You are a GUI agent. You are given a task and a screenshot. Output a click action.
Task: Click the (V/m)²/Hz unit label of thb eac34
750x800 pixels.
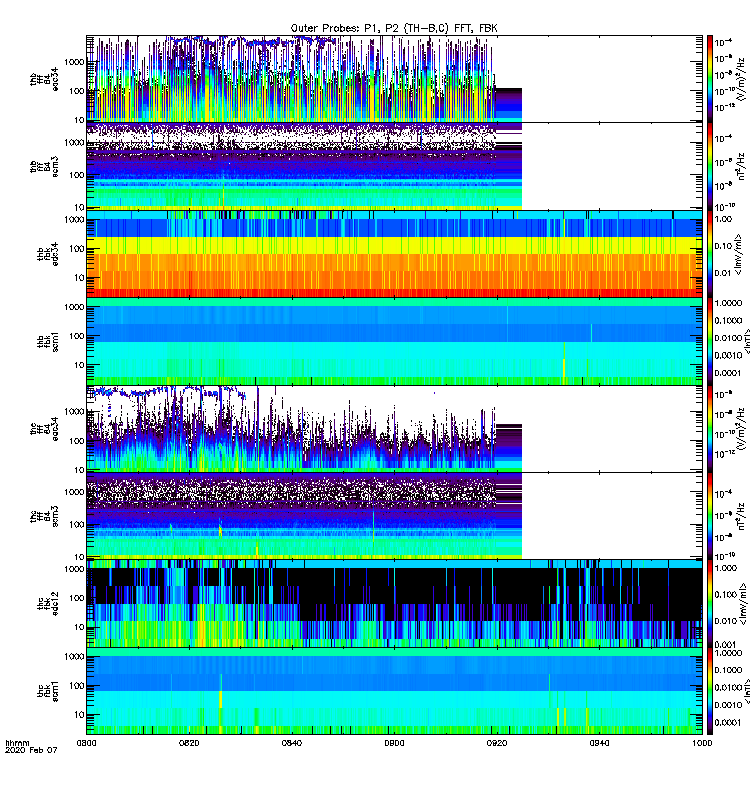[741, 79]
